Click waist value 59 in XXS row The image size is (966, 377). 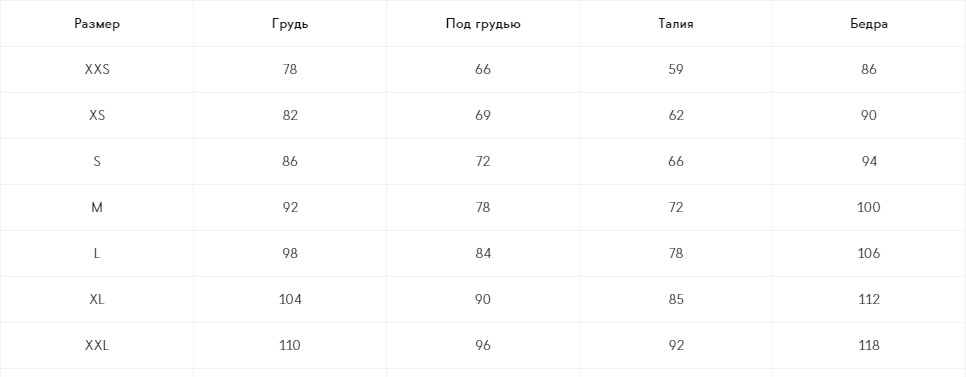click(x=676, y=70)
